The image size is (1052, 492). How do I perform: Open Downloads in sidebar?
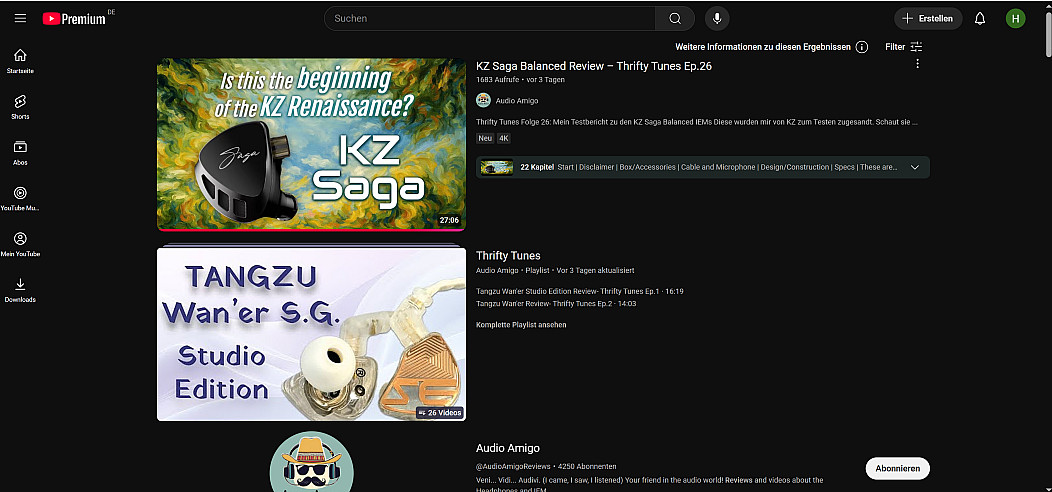click(20, 290)
